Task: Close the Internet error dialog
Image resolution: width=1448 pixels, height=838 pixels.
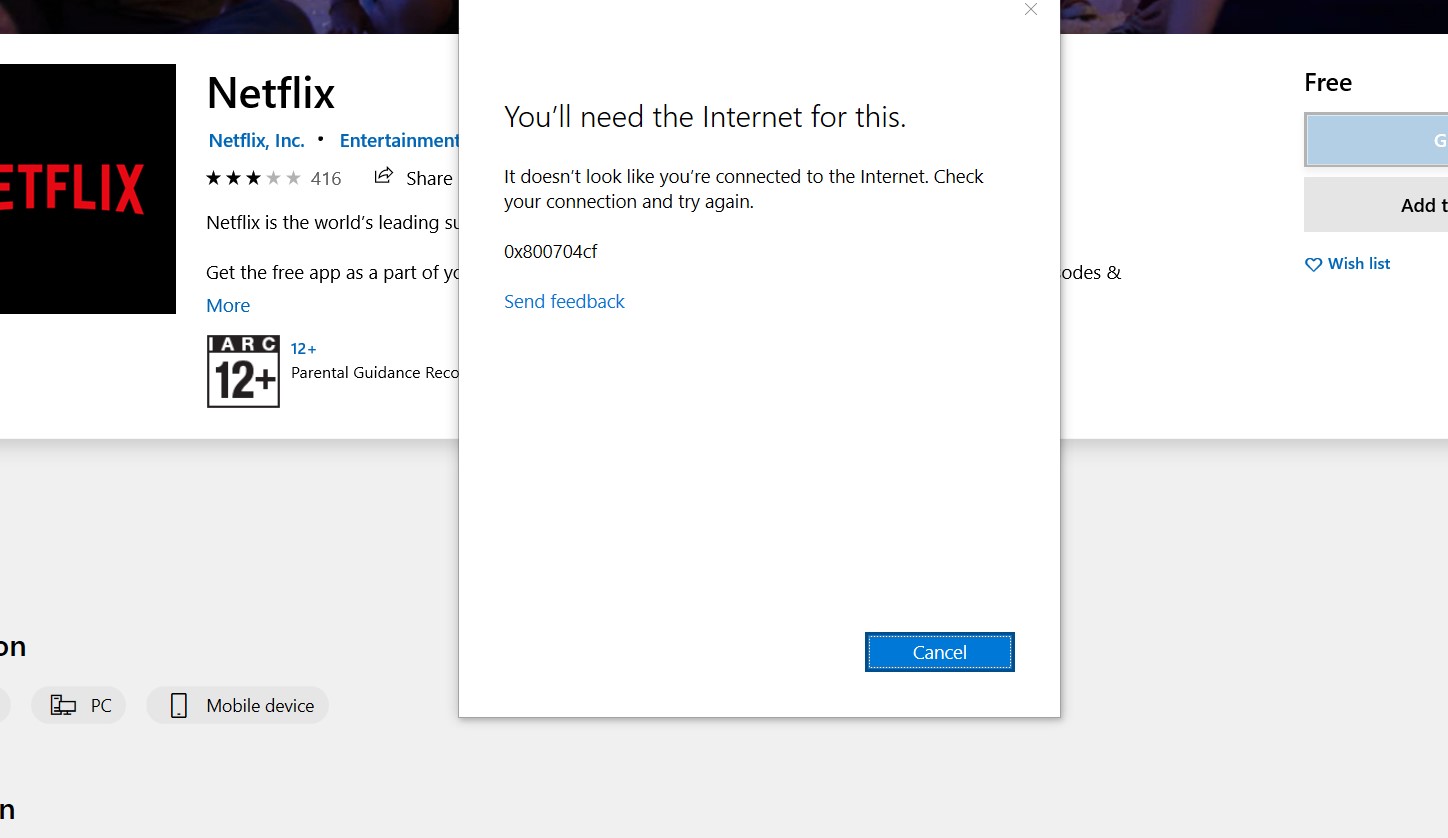Action: pyautogui.click(x=1031, y=9)
